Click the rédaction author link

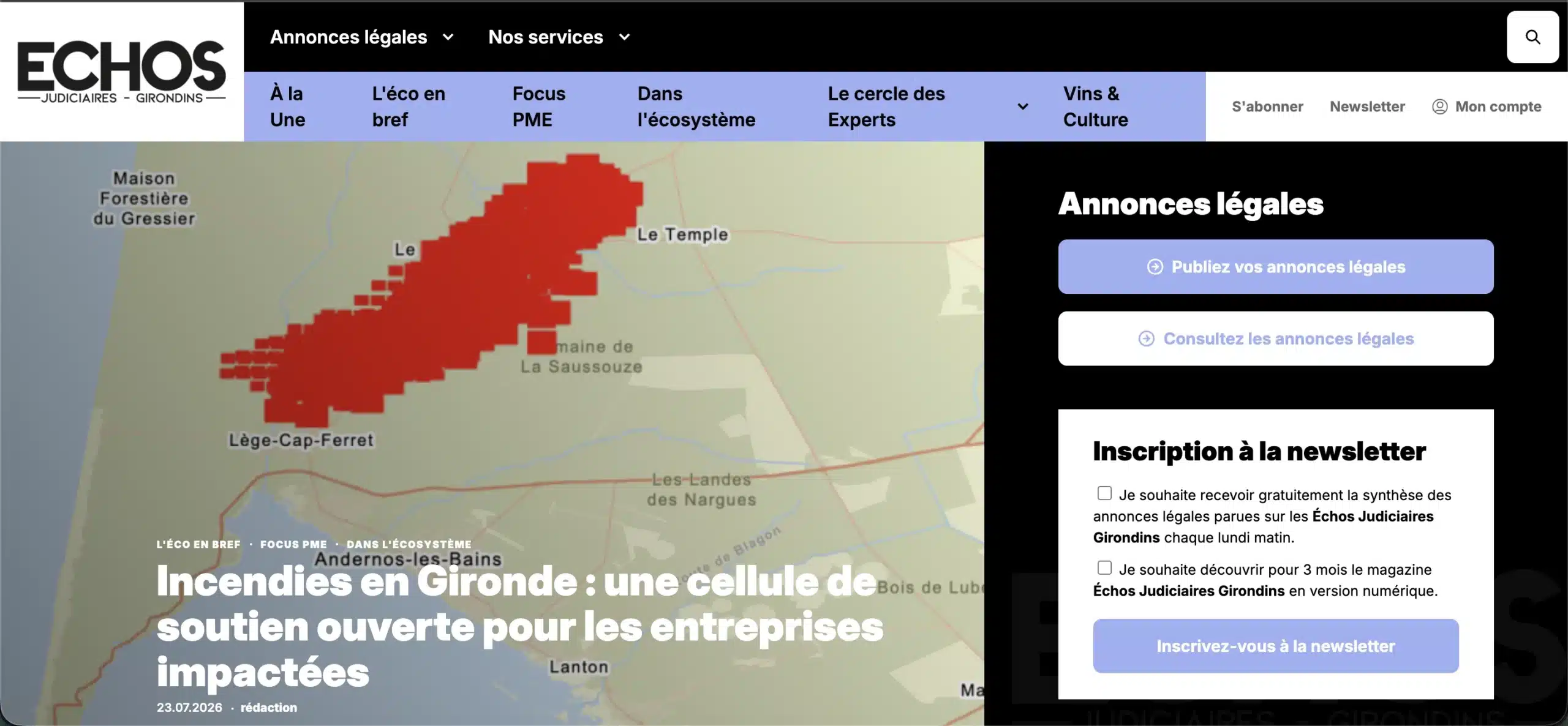coord(269,708)
